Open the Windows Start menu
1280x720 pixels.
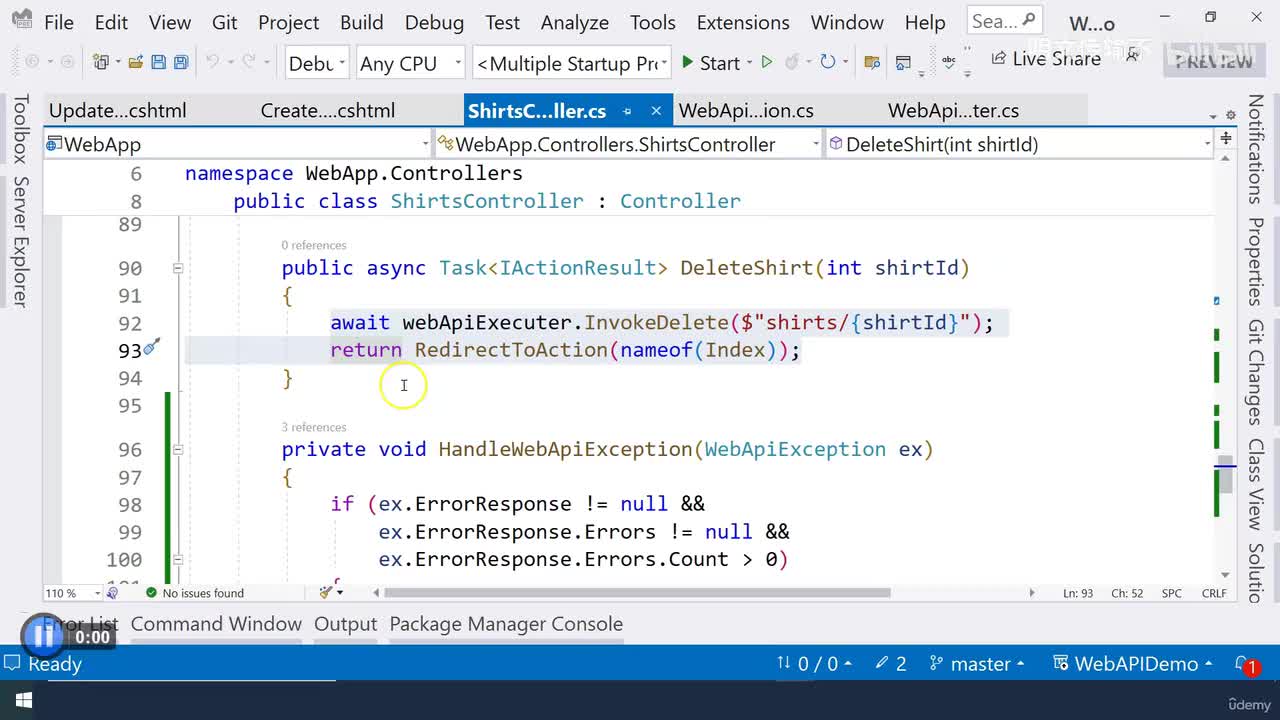point(23,700)
